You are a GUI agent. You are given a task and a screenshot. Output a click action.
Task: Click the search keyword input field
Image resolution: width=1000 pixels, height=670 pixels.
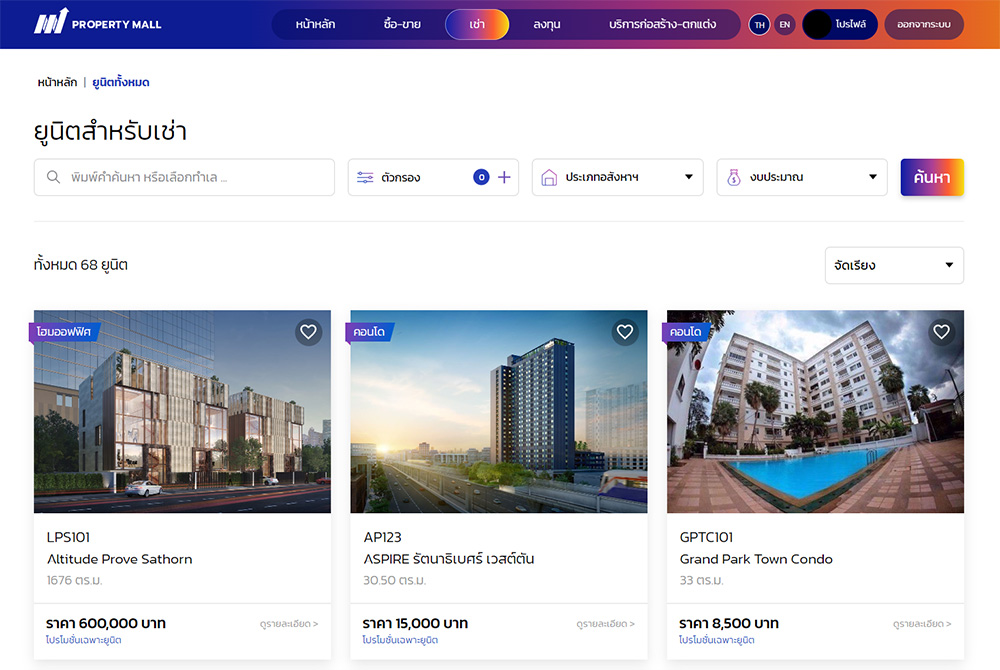[x=184, y=177]
